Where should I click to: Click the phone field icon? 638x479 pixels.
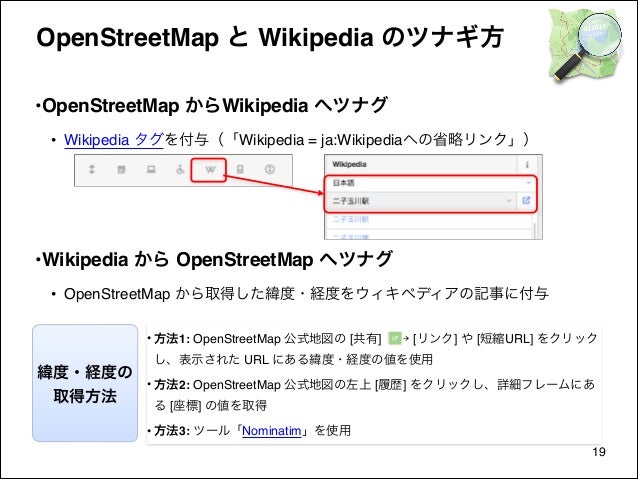click(x=240, y=169)
